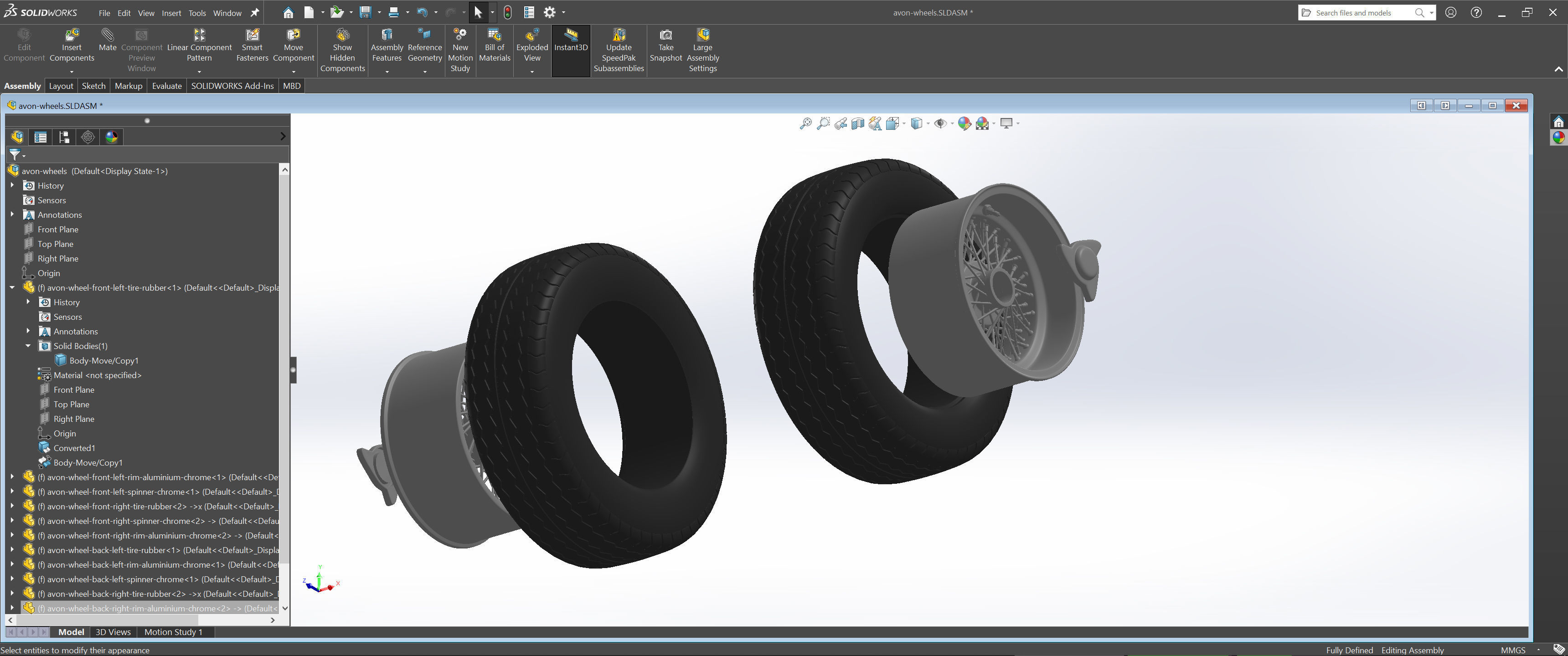Switch to the Sketch tab
The width and height of the screenshot is (1568, 656).
click(x=94, y=86)
